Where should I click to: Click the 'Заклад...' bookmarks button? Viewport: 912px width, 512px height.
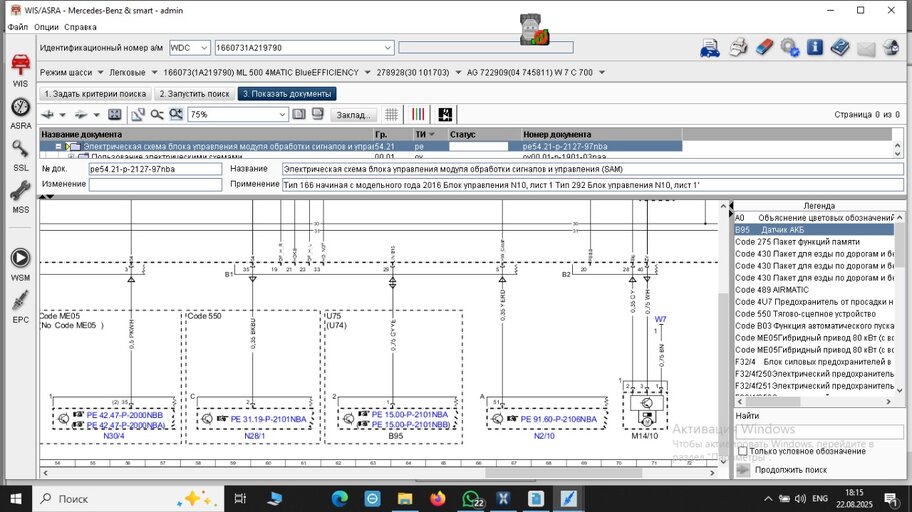pos(353,115)
